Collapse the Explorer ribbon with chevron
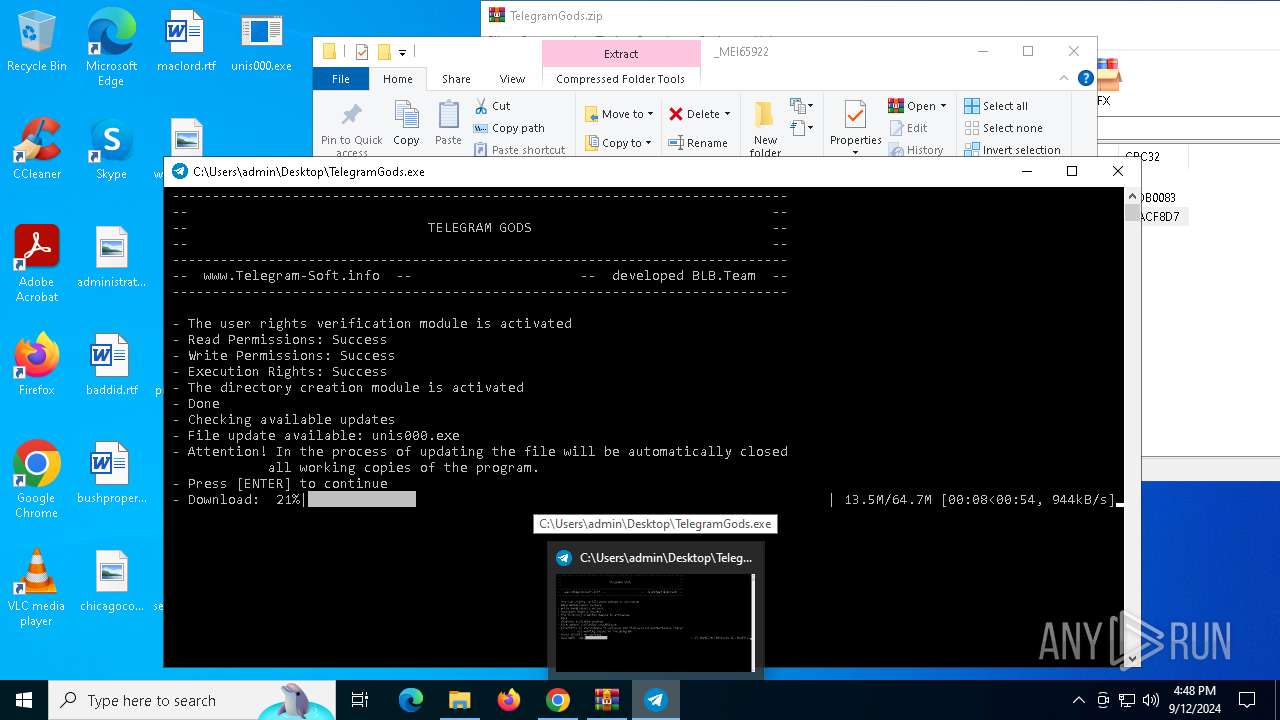Image resolution: width=1280 pixels, height=720 pixels. point(1064,78)
